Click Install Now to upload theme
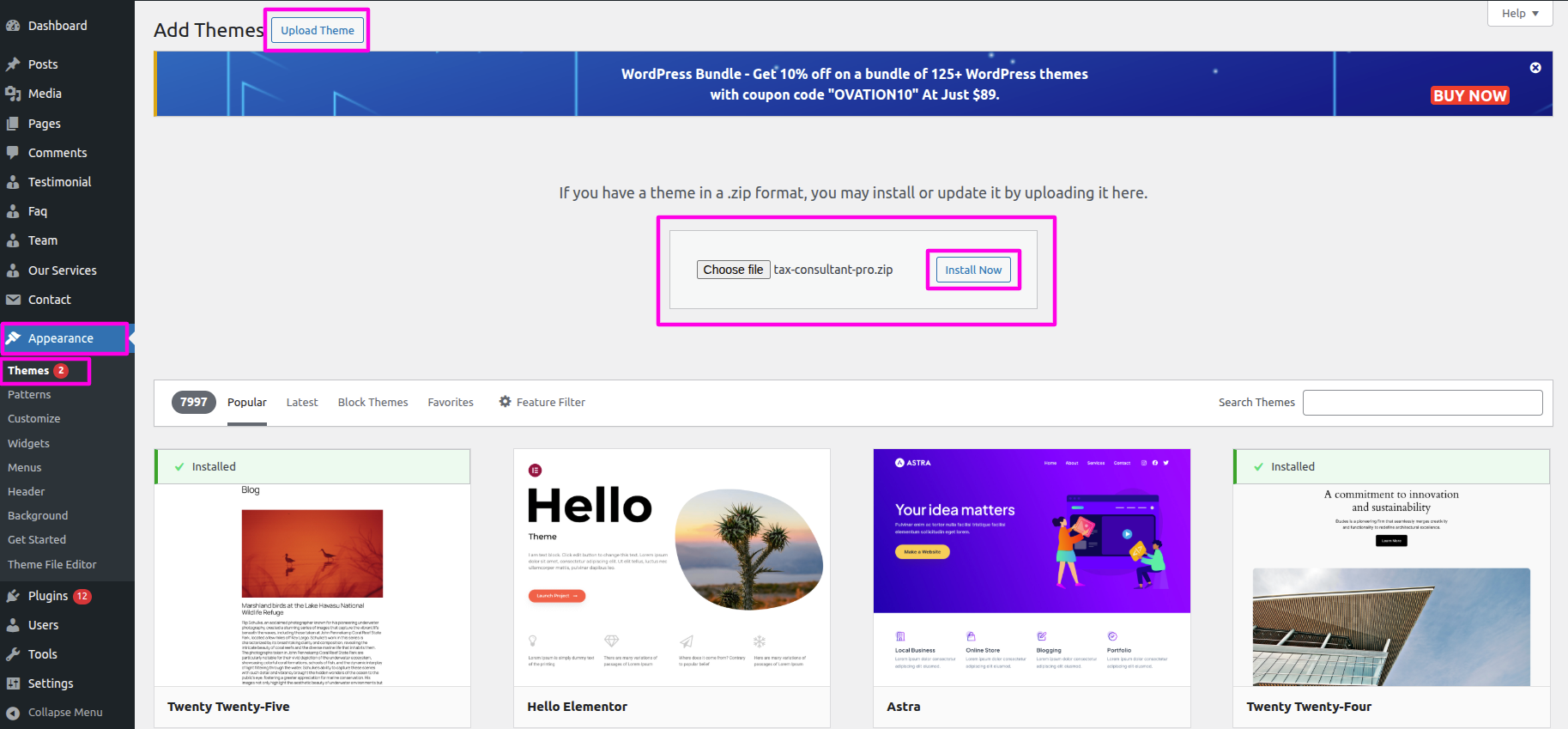The width and height of the screenshot is (1568, 729). pyautogui.click(x=973, y=270)
